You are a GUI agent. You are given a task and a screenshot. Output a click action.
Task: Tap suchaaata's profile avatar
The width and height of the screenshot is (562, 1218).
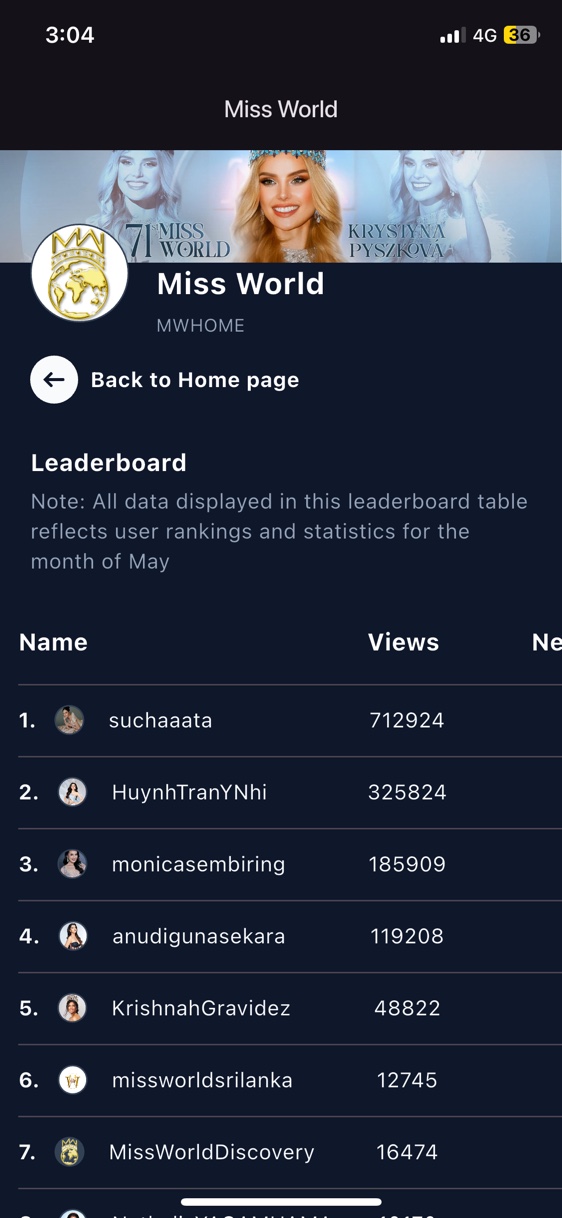(x=69, y=720)
